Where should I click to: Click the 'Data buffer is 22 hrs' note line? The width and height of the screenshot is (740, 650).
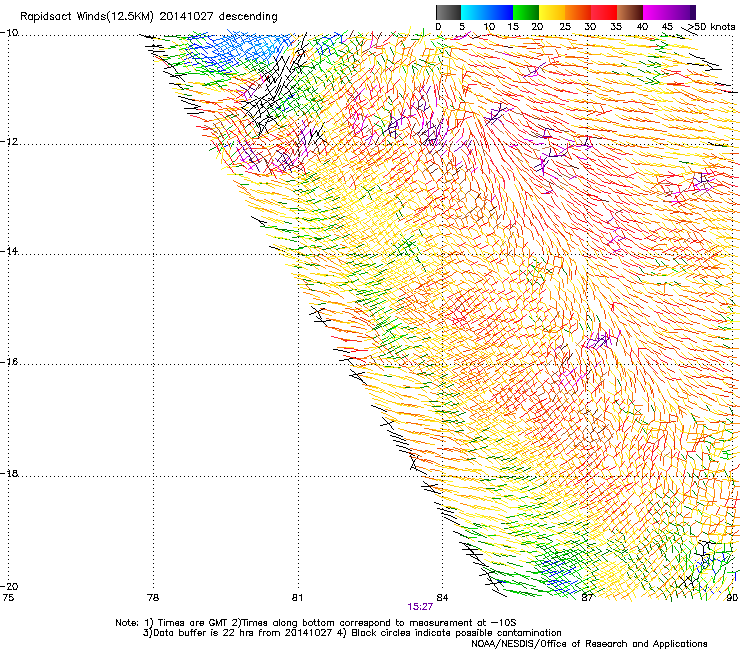tap(352, 633)
